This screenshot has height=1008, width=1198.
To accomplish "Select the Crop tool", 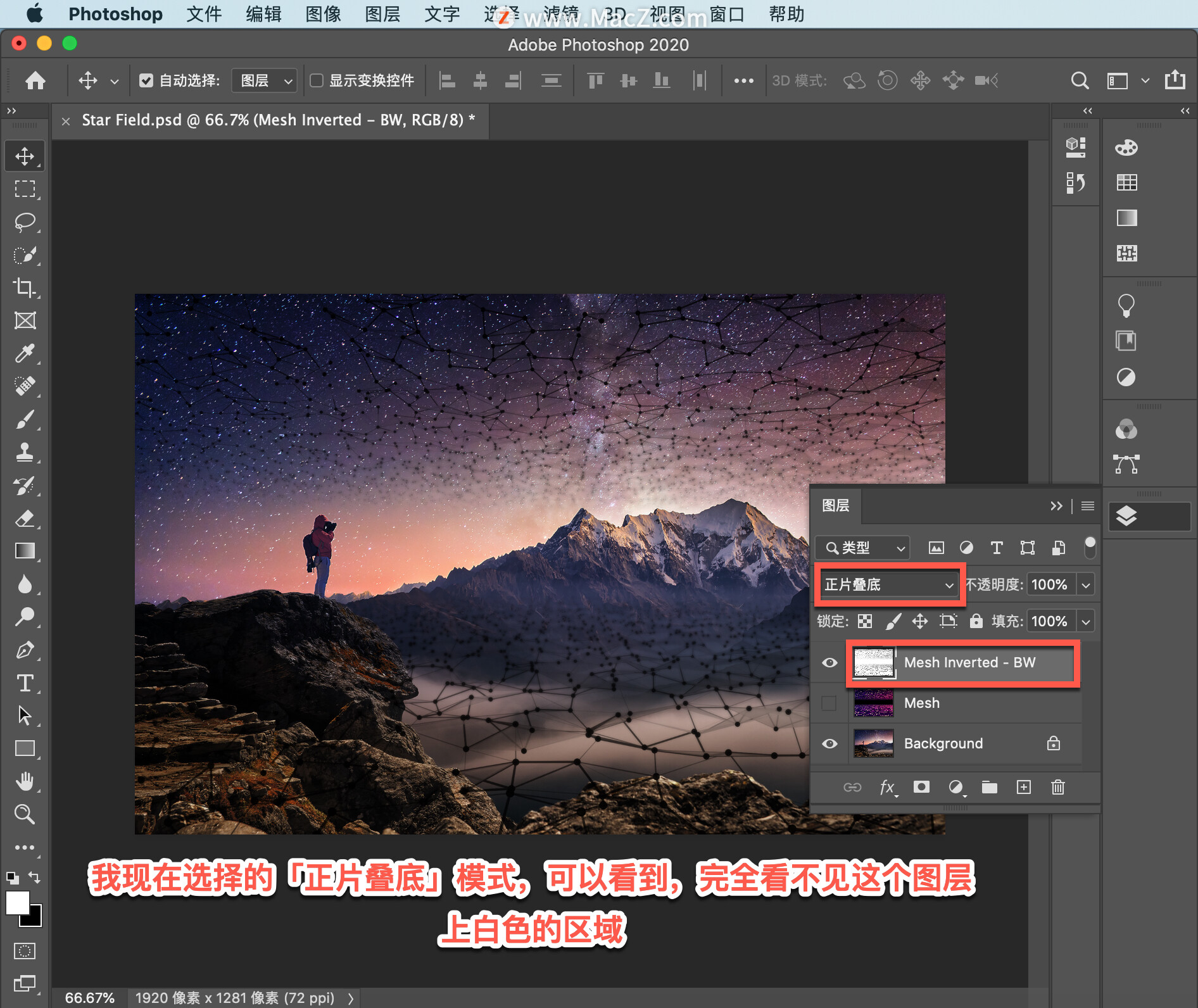I will pos(25,287).
